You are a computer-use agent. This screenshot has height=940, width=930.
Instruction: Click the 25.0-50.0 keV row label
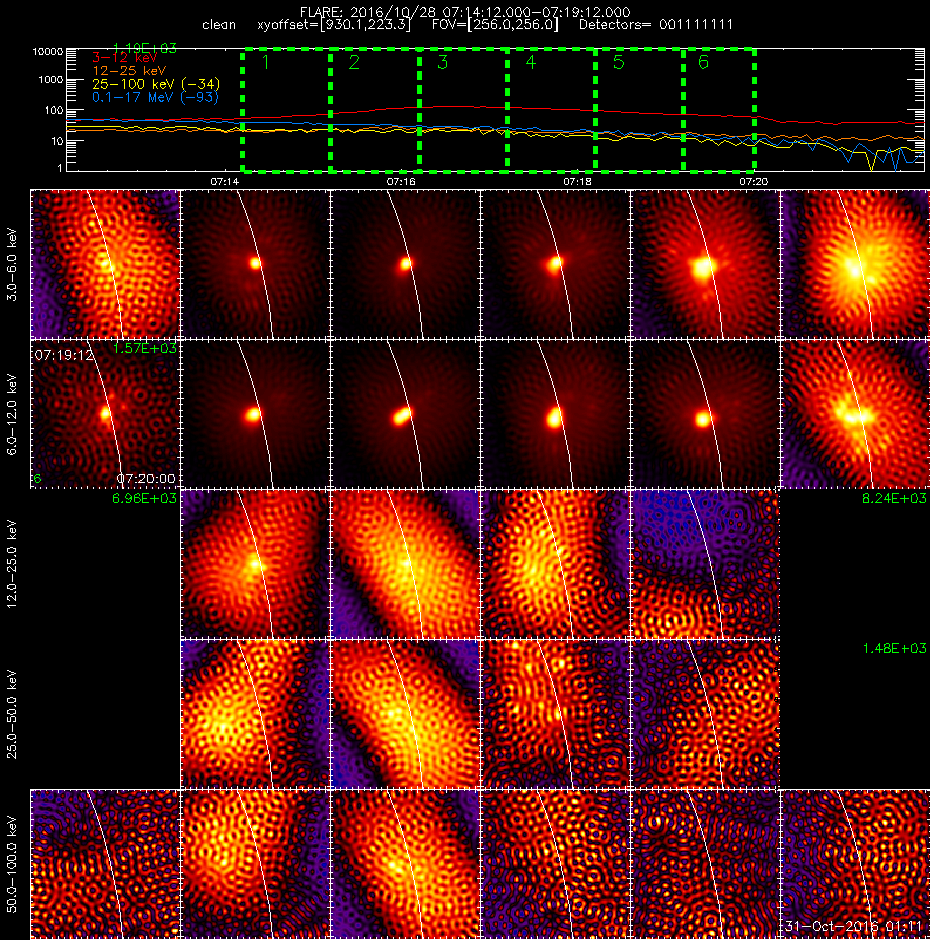coord(12,714)
